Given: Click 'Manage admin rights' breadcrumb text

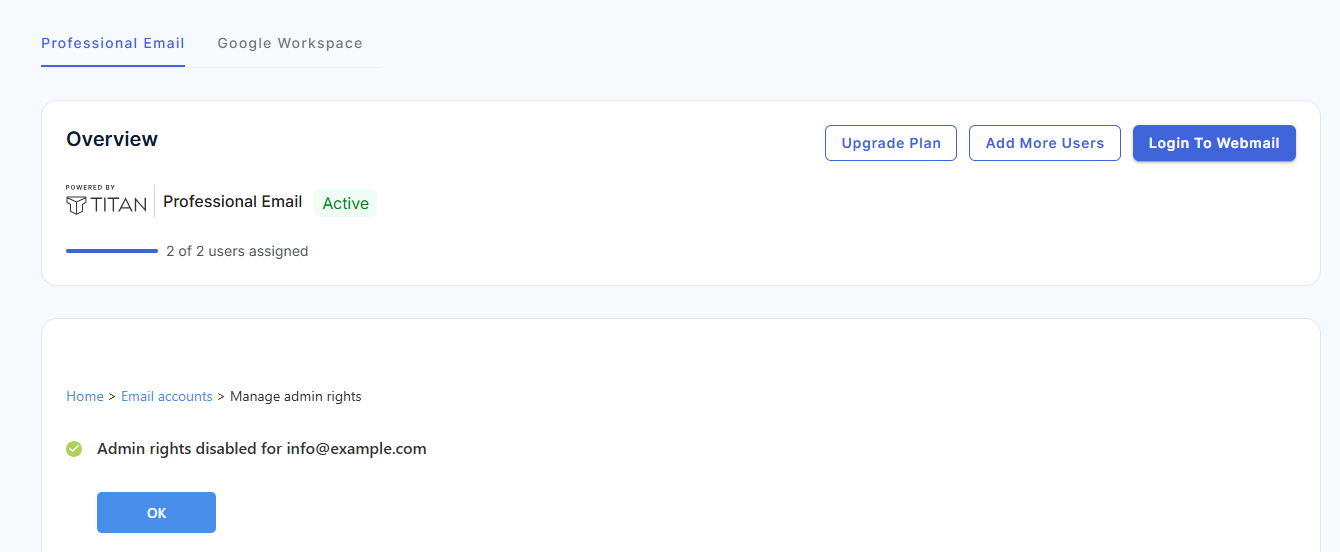Looking at the screenshot, I should 296,396.
